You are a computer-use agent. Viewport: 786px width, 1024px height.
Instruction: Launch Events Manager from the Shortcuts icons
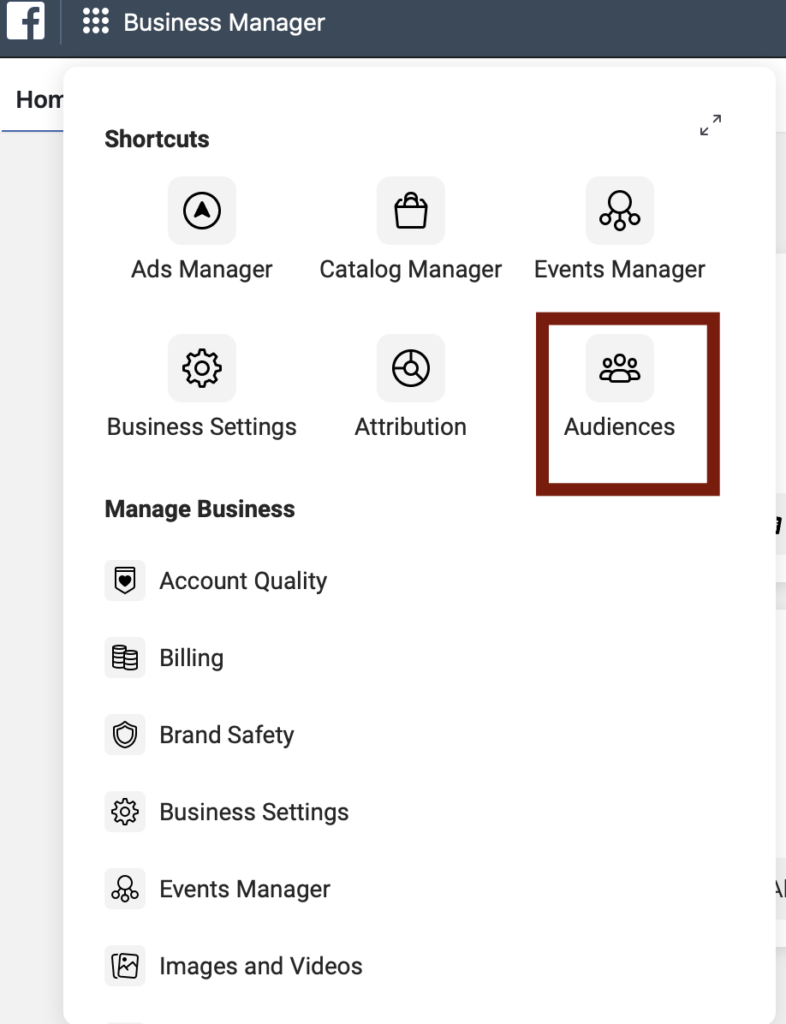pyautogui.click(x=619, y=211)
